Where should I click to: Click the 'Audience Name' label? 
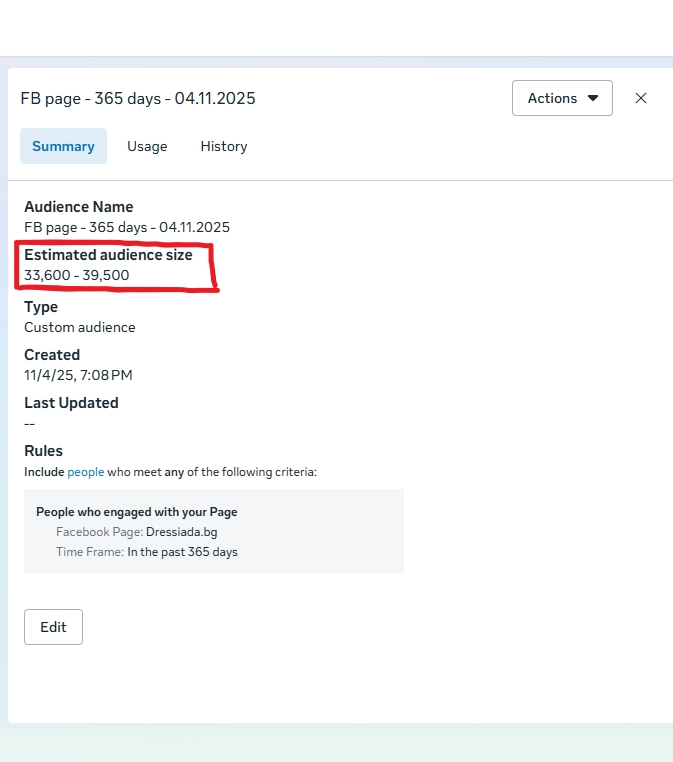point(78,207)
